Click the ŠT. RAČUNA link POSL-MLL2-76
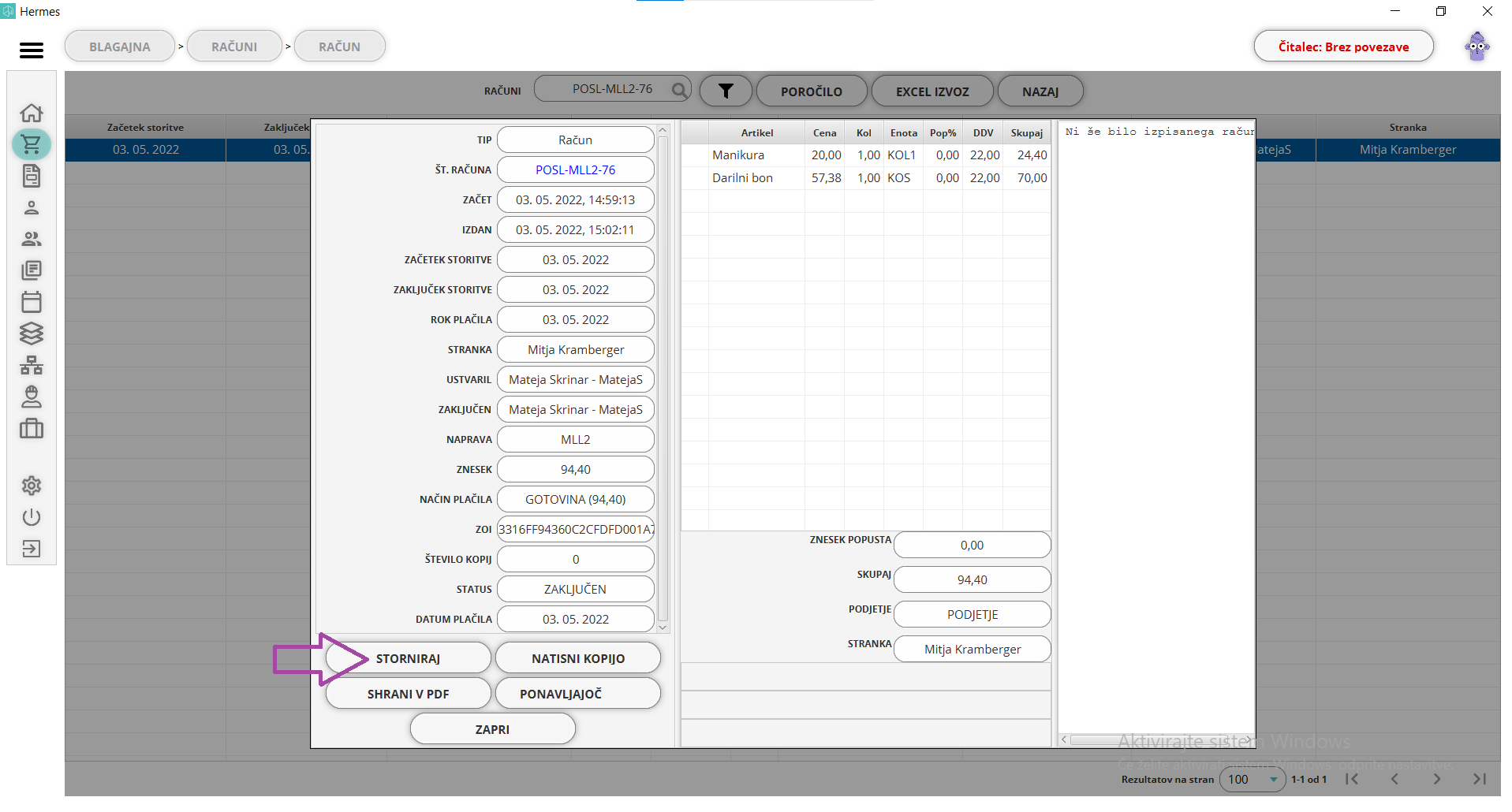Viewport: 1512px width, 812px height. point(575,169)
